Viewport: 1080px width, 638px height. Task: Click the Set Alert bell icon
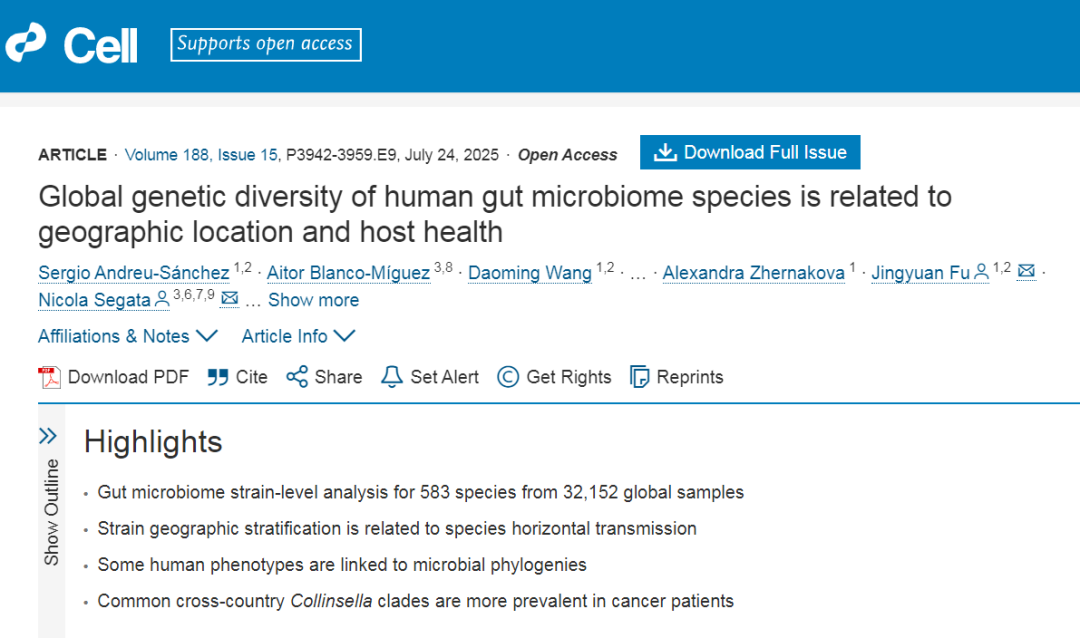392,377
